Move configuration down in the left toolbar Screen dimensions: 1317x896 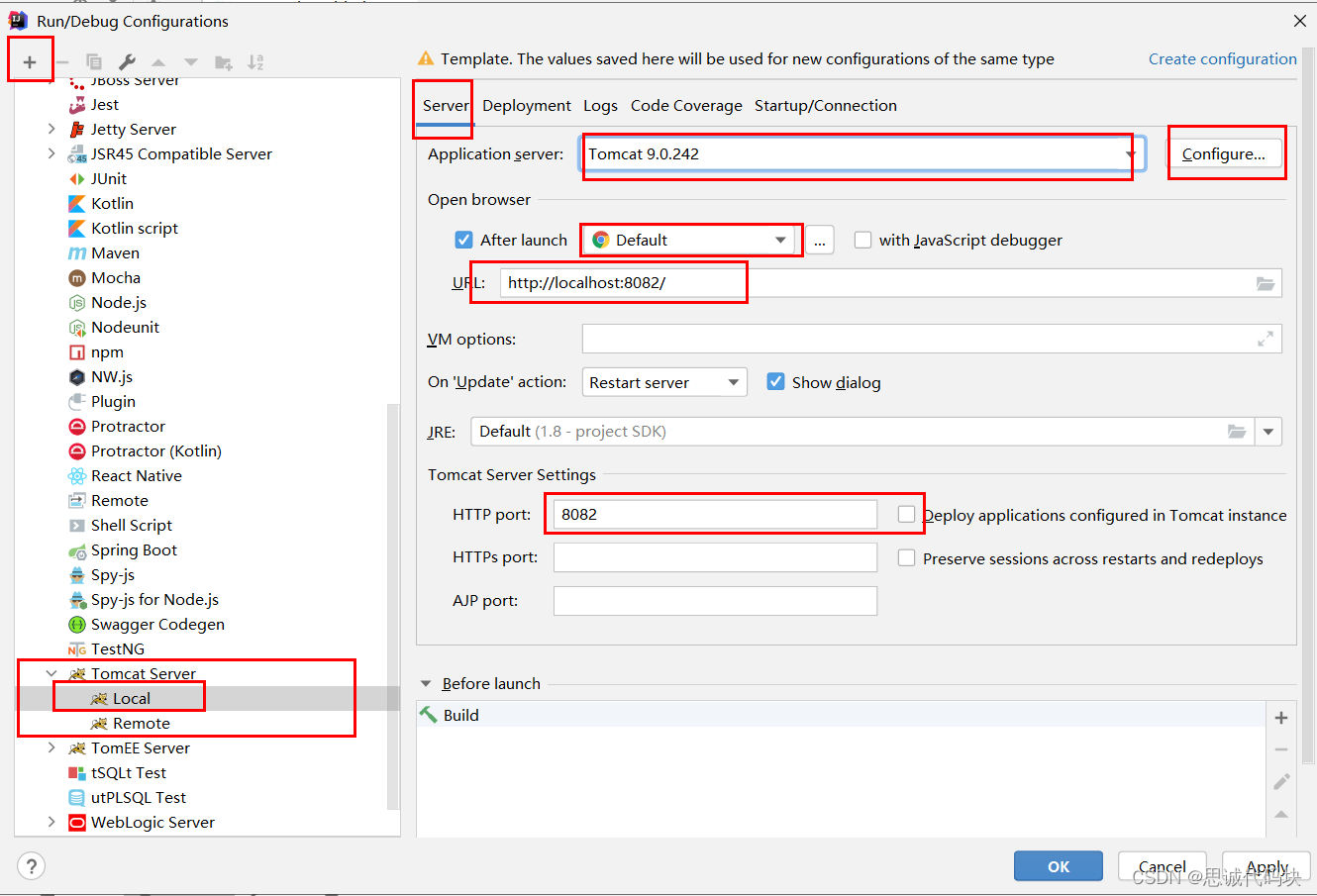pos(191,62)
